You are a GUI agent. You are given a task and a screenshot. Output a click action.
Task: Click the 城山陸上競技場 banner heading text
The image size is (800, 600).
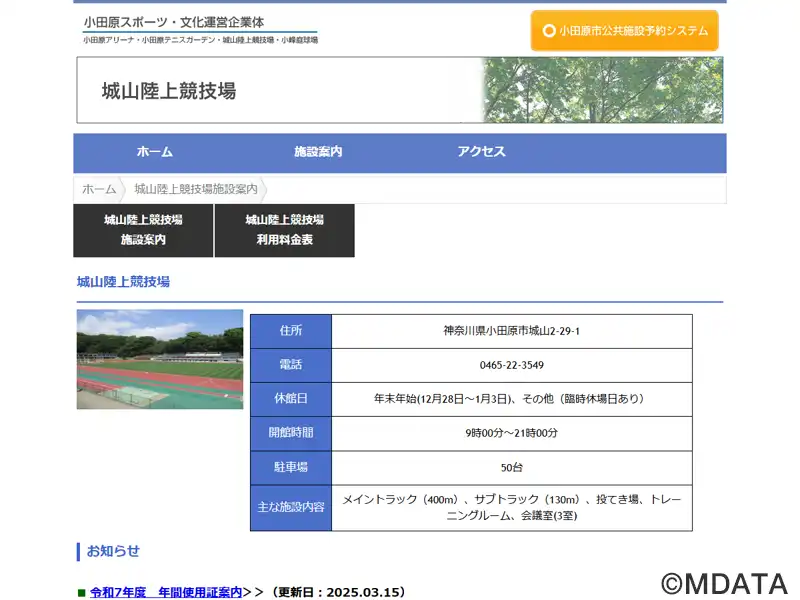[169, 91]
